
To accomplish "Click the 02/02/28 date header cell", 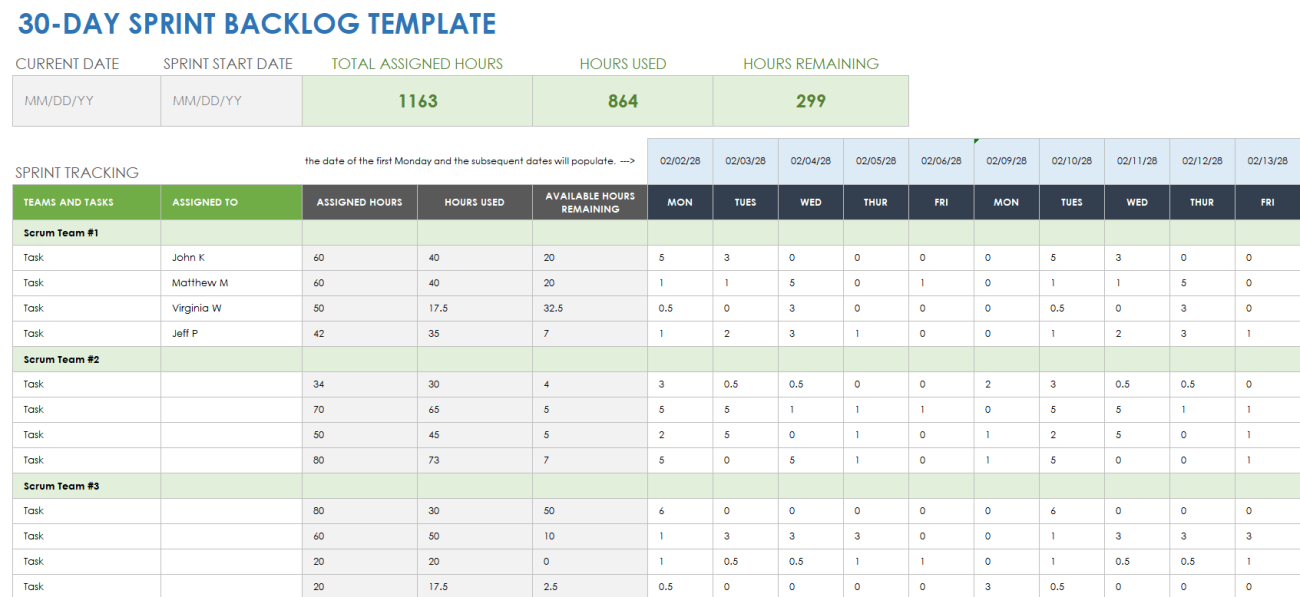I will tap(679, 160).
